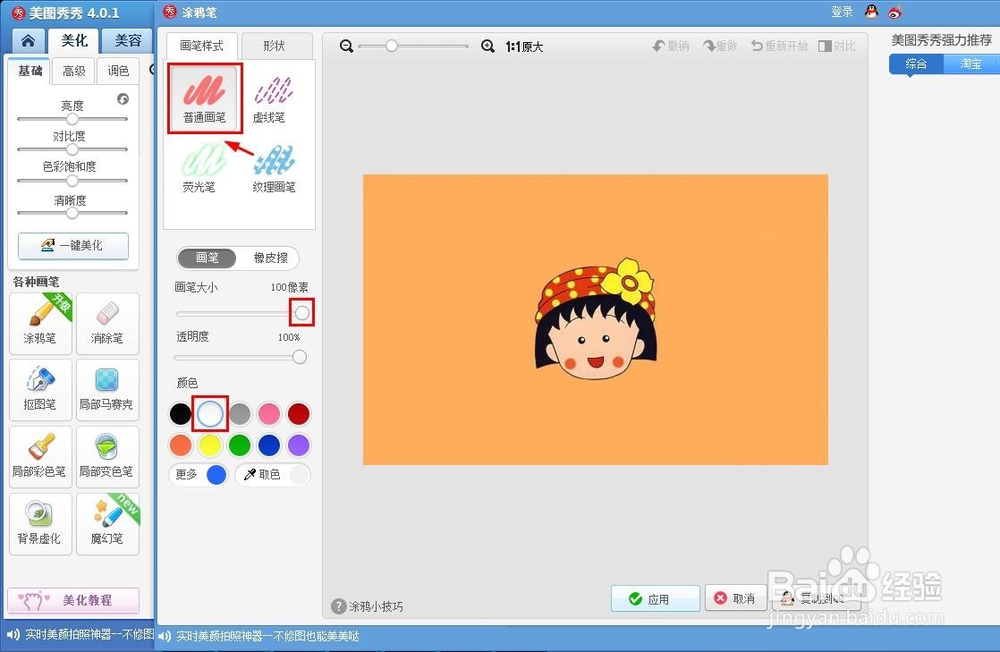Select the black color swatch
1000x652 pixels.
180,414
